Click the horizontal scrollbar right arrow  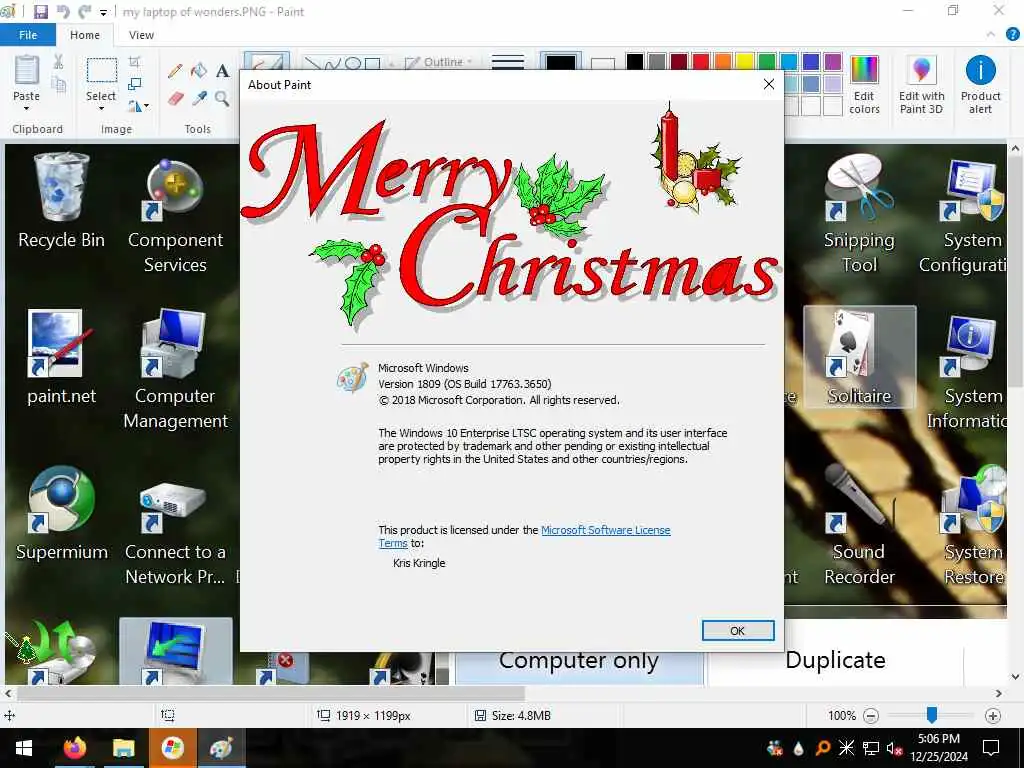point(999,693)
